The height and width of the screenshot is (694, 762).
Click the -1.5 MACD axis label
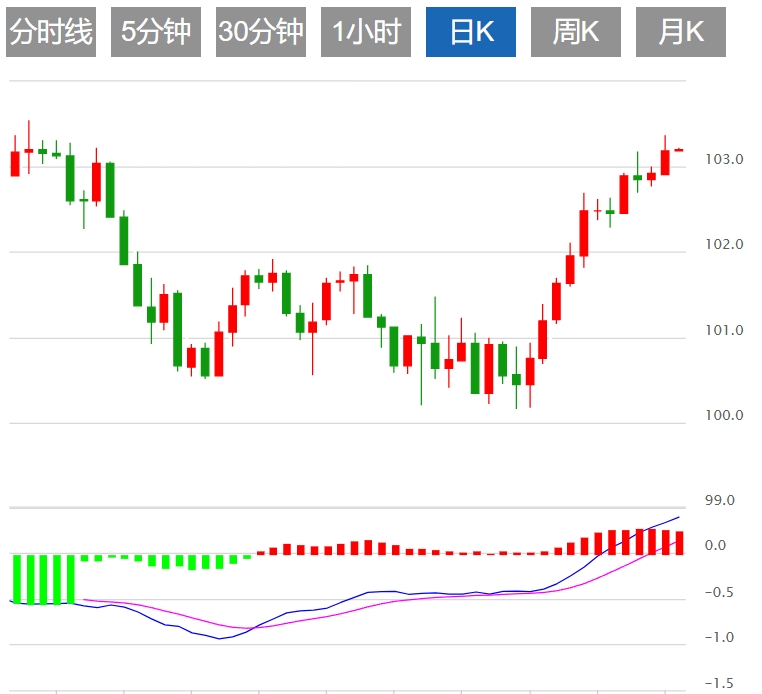(718, 684)
